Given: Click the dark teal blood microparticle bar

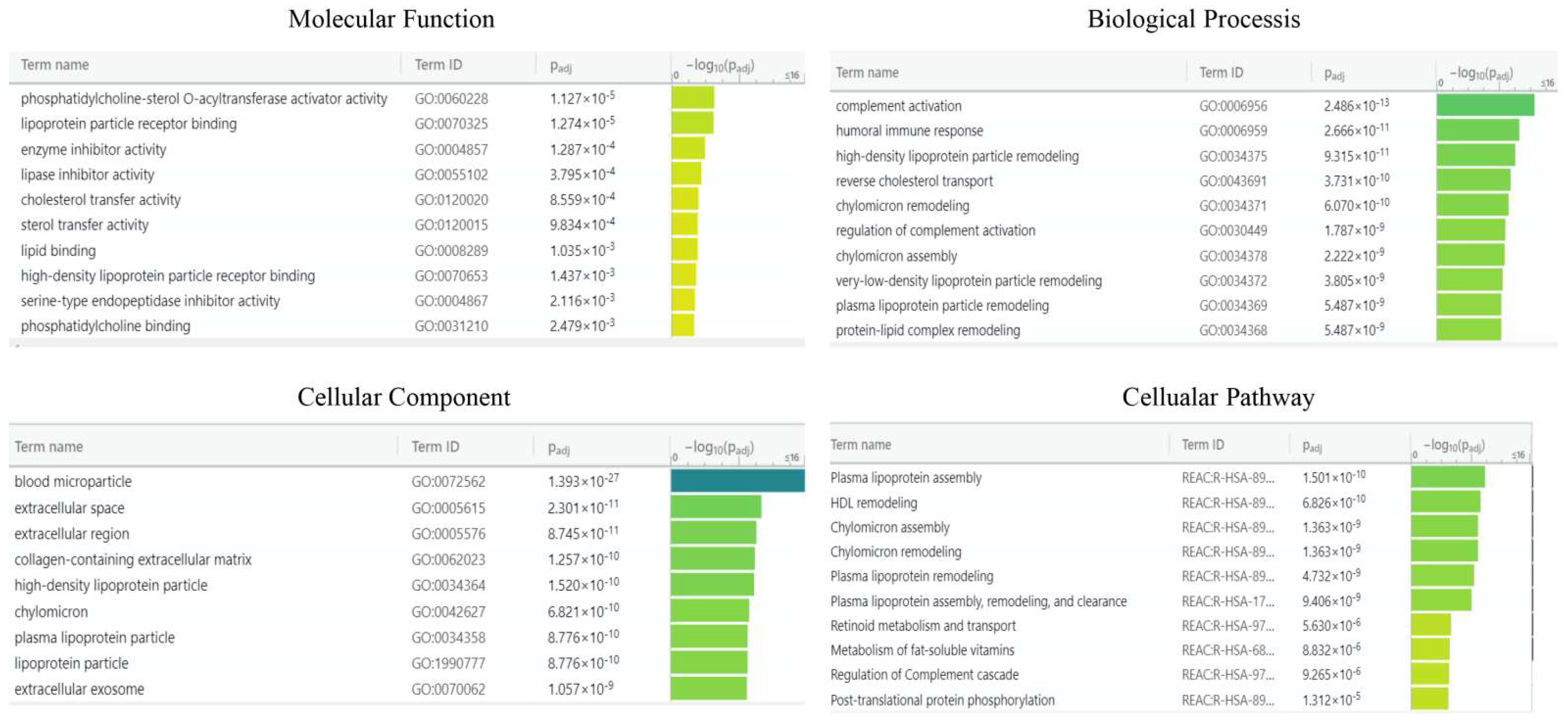Looking at the screenshot, I should tap(737, 481).
